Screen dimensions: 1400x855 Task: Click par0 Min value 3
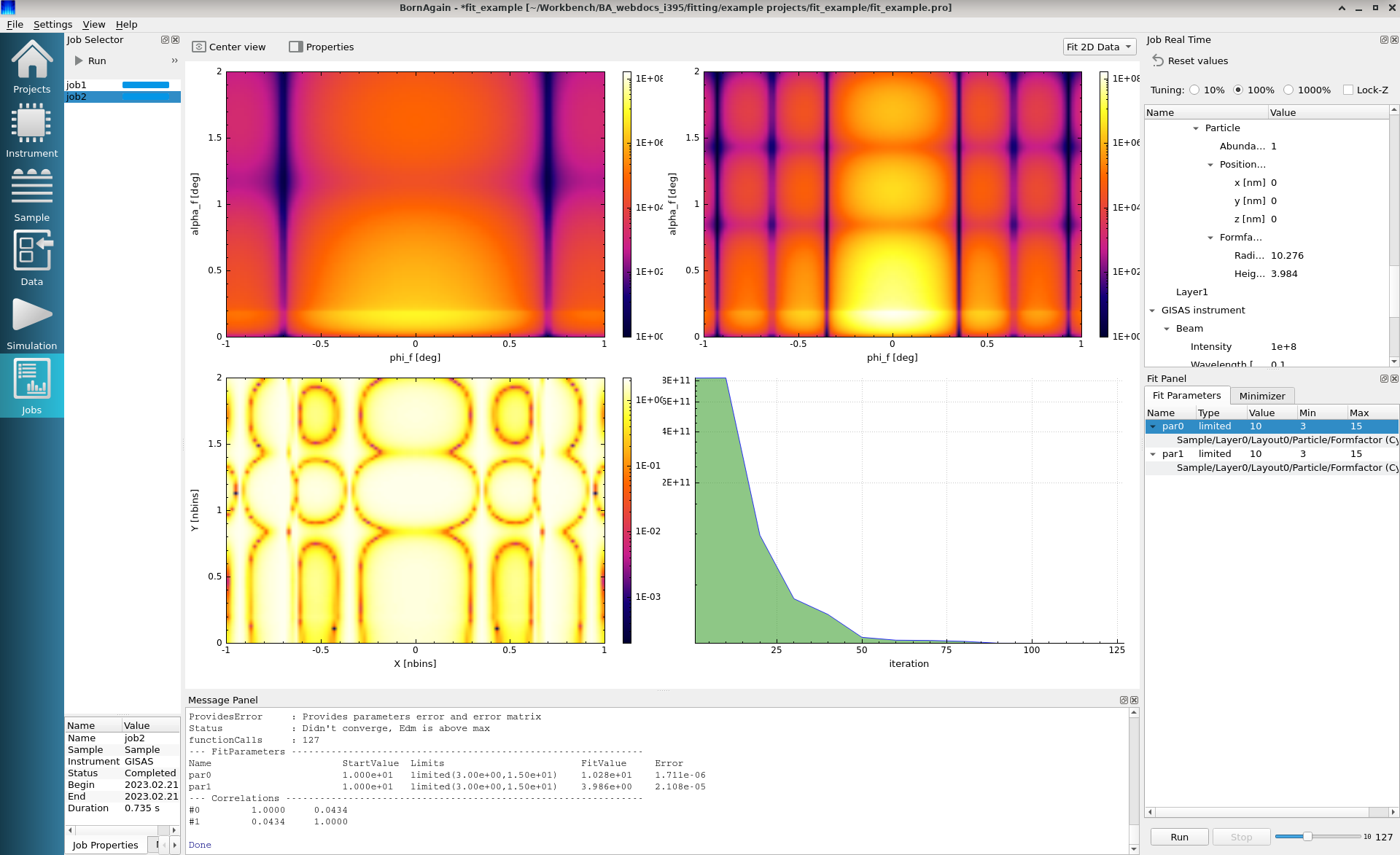tap(1302, 426)
